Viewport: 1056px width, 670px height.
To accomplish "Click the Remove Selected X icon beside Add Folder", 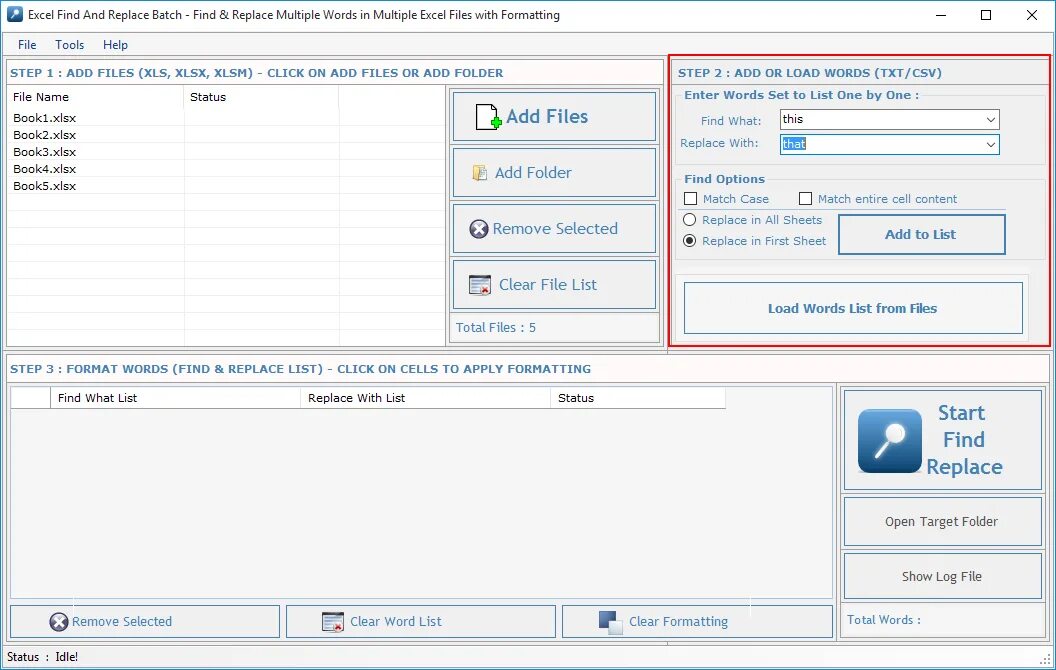I will tap(479, 229).
